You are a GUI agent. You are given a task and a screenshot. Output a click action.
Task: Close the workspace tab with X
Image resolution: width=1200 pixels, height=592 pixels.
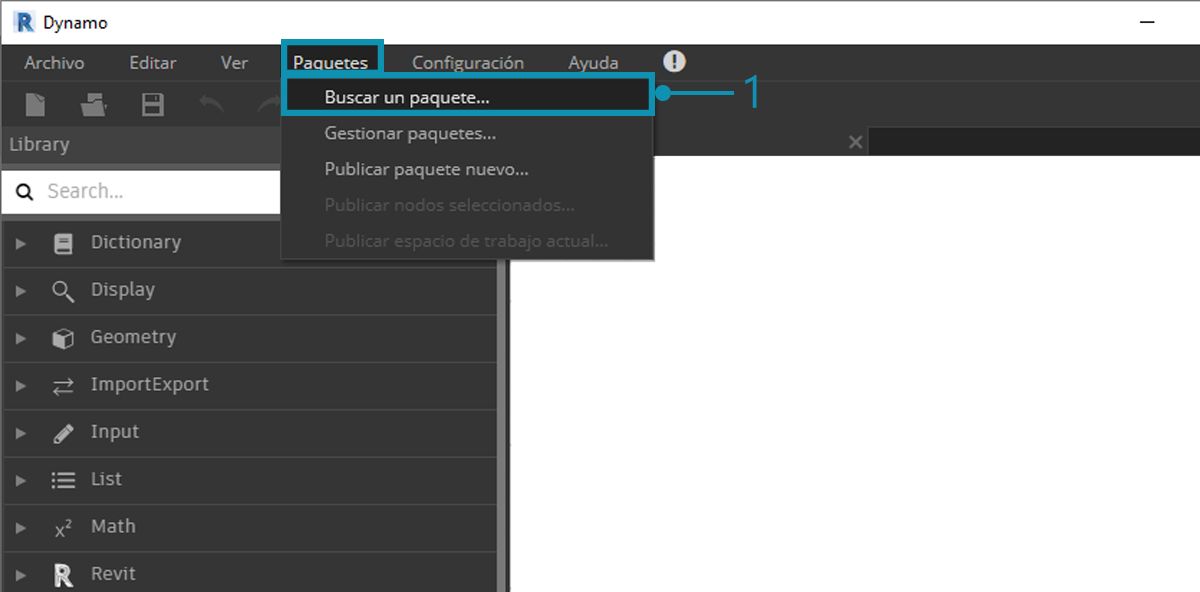855,142
